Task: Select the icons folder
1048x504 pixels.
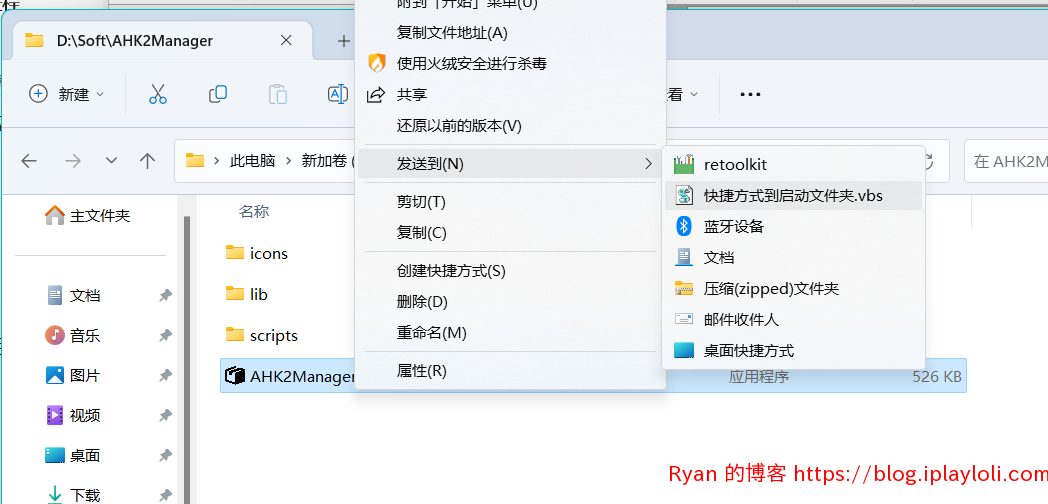Action: 257,253
